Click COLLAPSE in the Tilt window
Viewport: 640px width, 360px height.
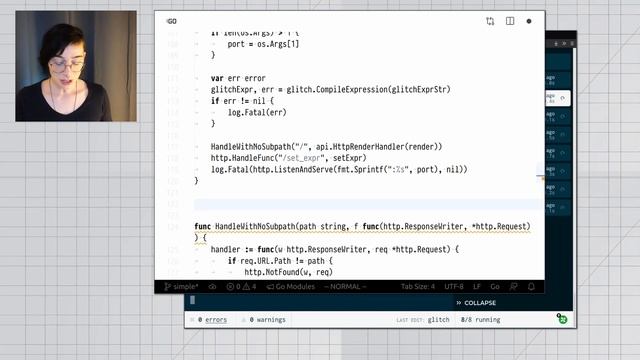476,303
